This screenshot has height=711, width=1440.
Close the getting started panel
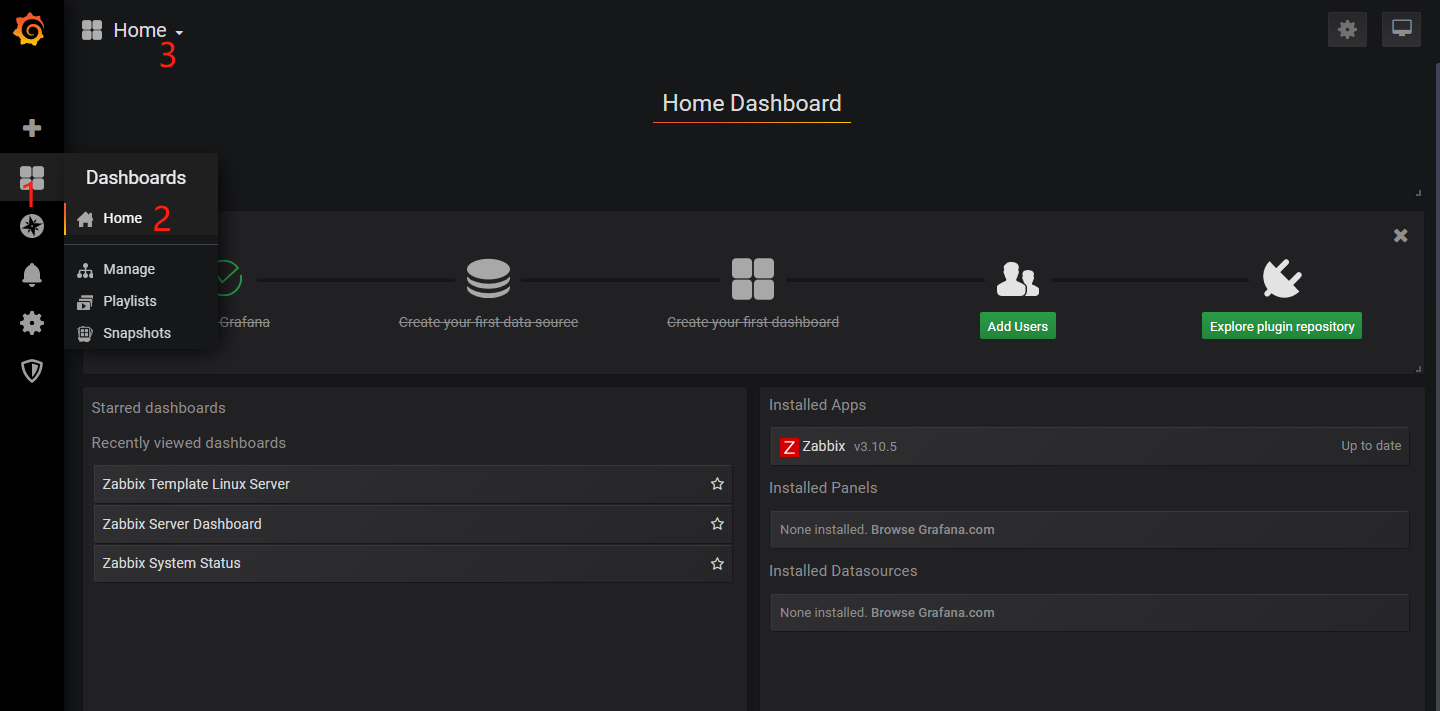click(1400, 236)
